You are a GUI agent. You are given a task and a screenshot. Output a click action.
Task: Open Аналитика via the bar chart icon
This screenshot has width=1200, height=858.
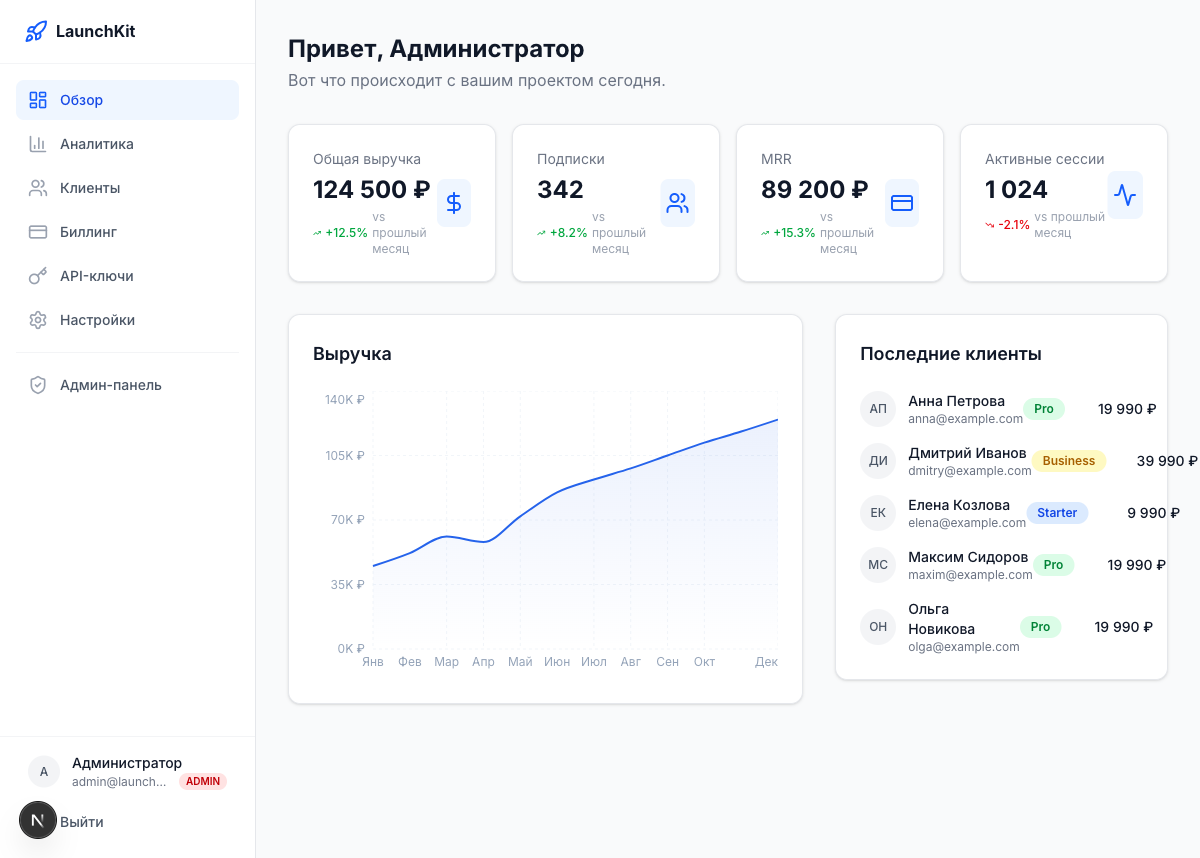pyautogui.click(x=39, y=144)
